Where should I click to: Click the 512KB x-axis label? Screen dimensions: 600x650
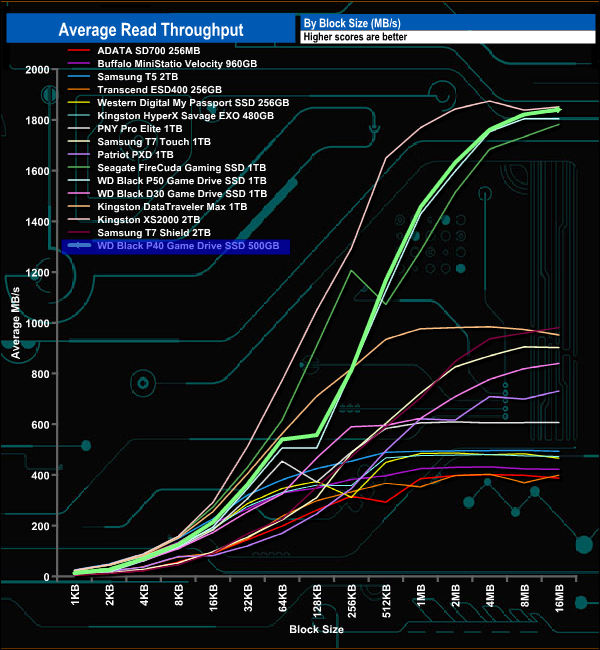coord(386,601)
